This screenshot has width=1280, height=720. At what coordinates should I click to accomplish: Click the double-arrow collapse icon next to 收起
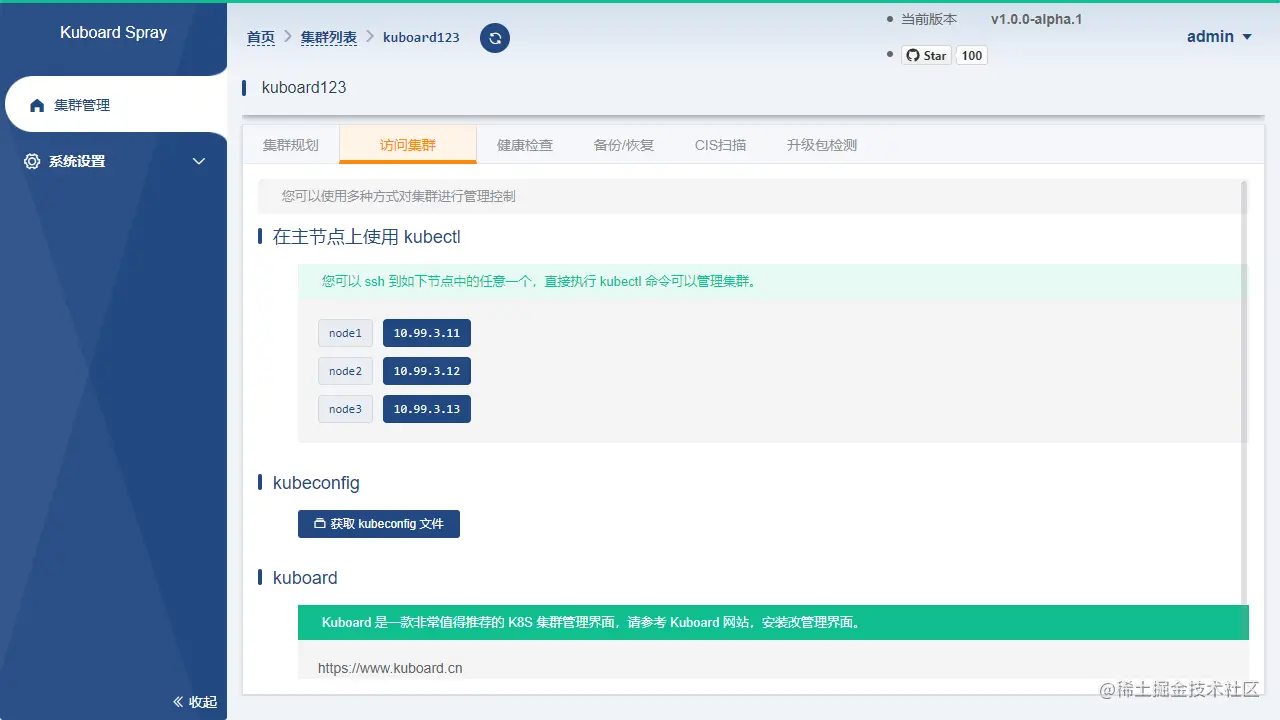[178, 702]
